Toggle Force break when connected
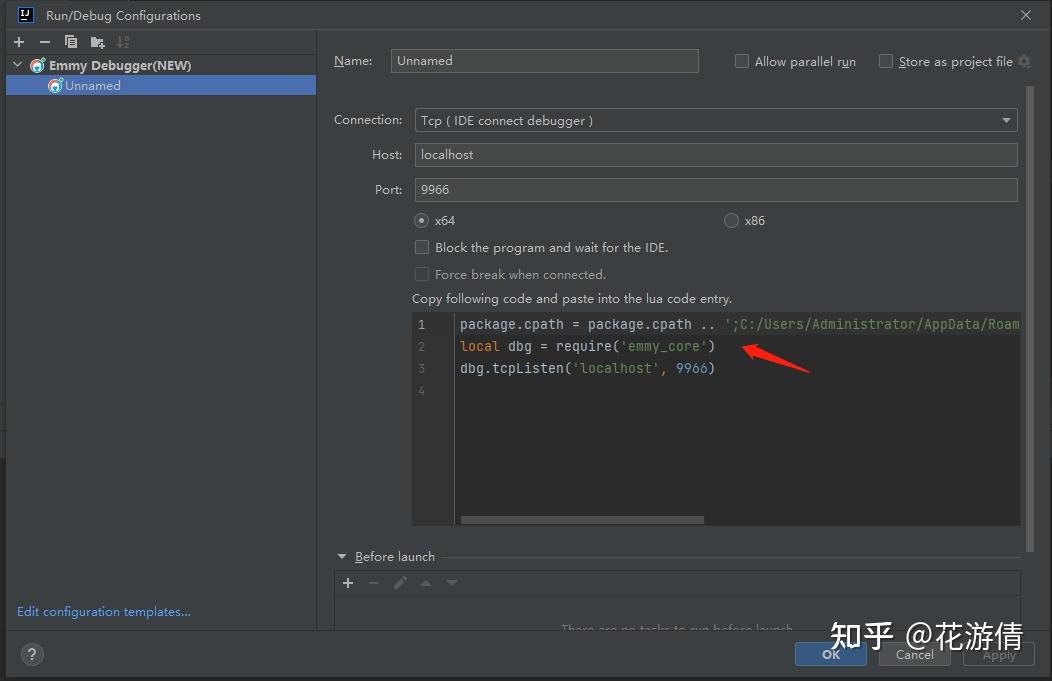 point(421,274)
